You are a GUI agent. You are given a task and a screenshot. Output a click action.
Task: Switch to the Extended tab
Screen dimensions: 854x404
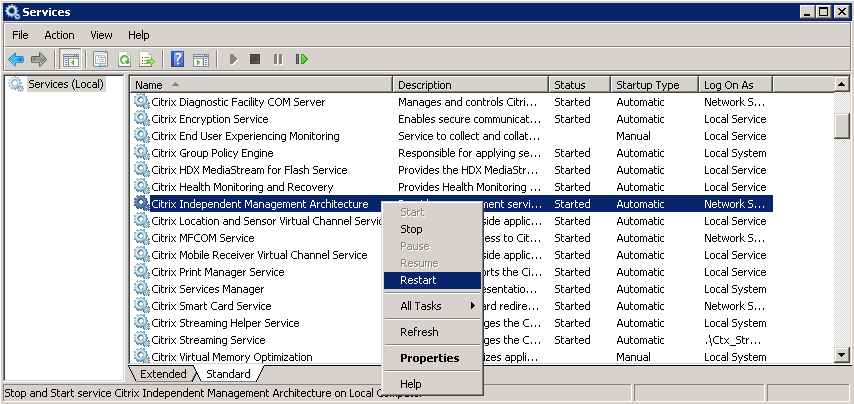tap(162, 374)
